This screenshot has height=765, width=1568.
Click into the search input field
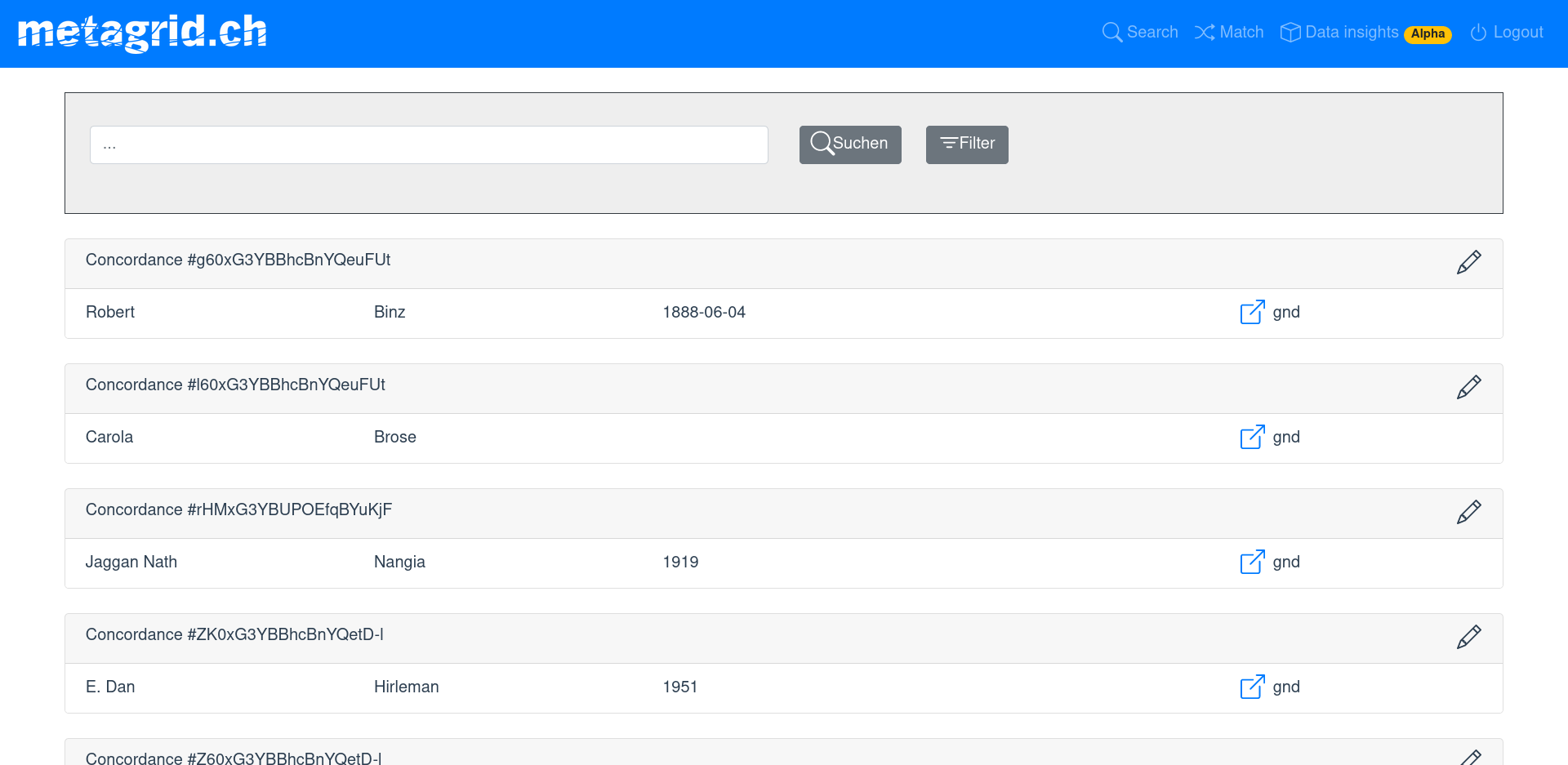(429, 145)
